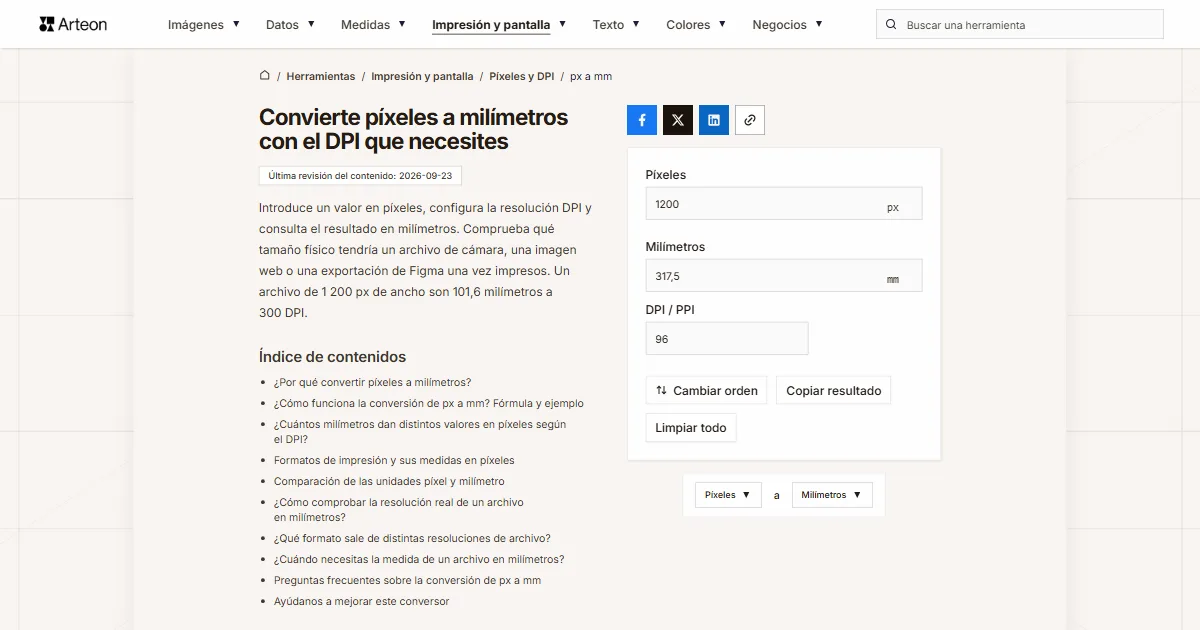Click the Buscar una herramienta search box
This screenshot has height=630, width=1200.
coord(1020,25)
